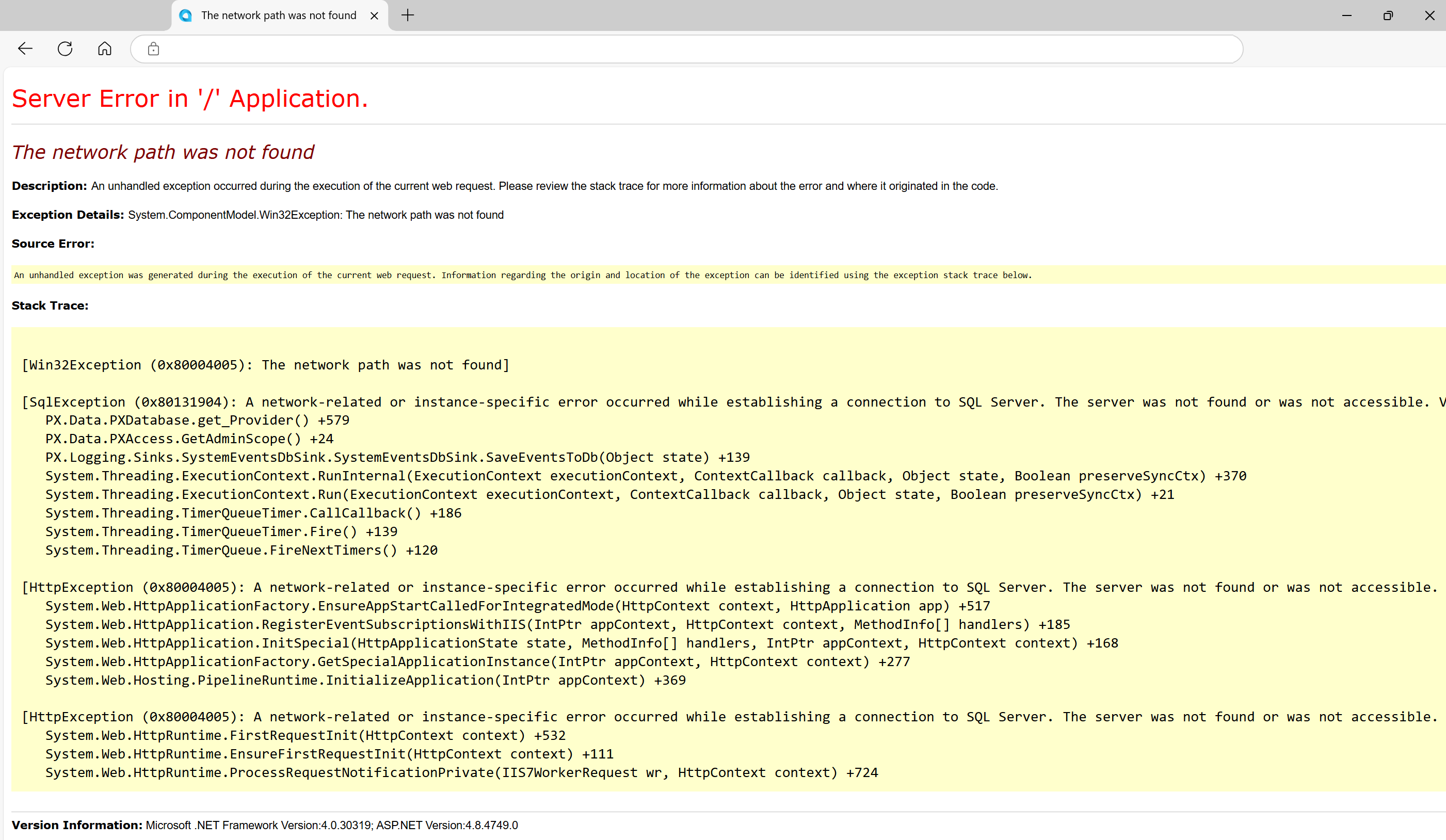Screen dimensions: 1446x840
Task: Click the Edge favicon on the tab
Action: [x=185, y=15]
